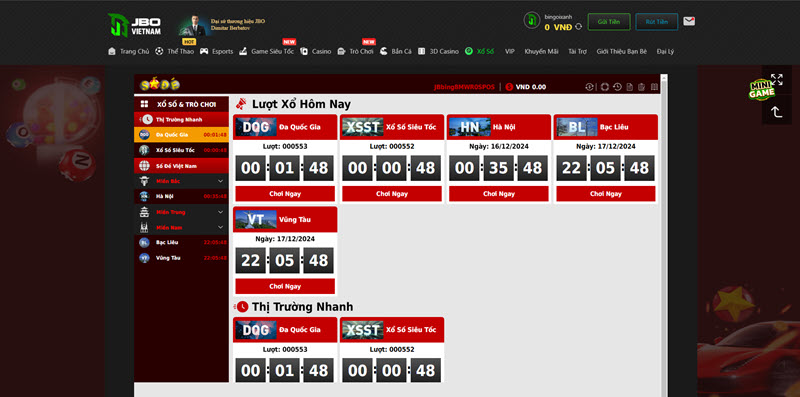Screen dimensions: 800x397
Task: Toggle fullscreen with the expand arrows icon
Action: (x=777, y=80)
